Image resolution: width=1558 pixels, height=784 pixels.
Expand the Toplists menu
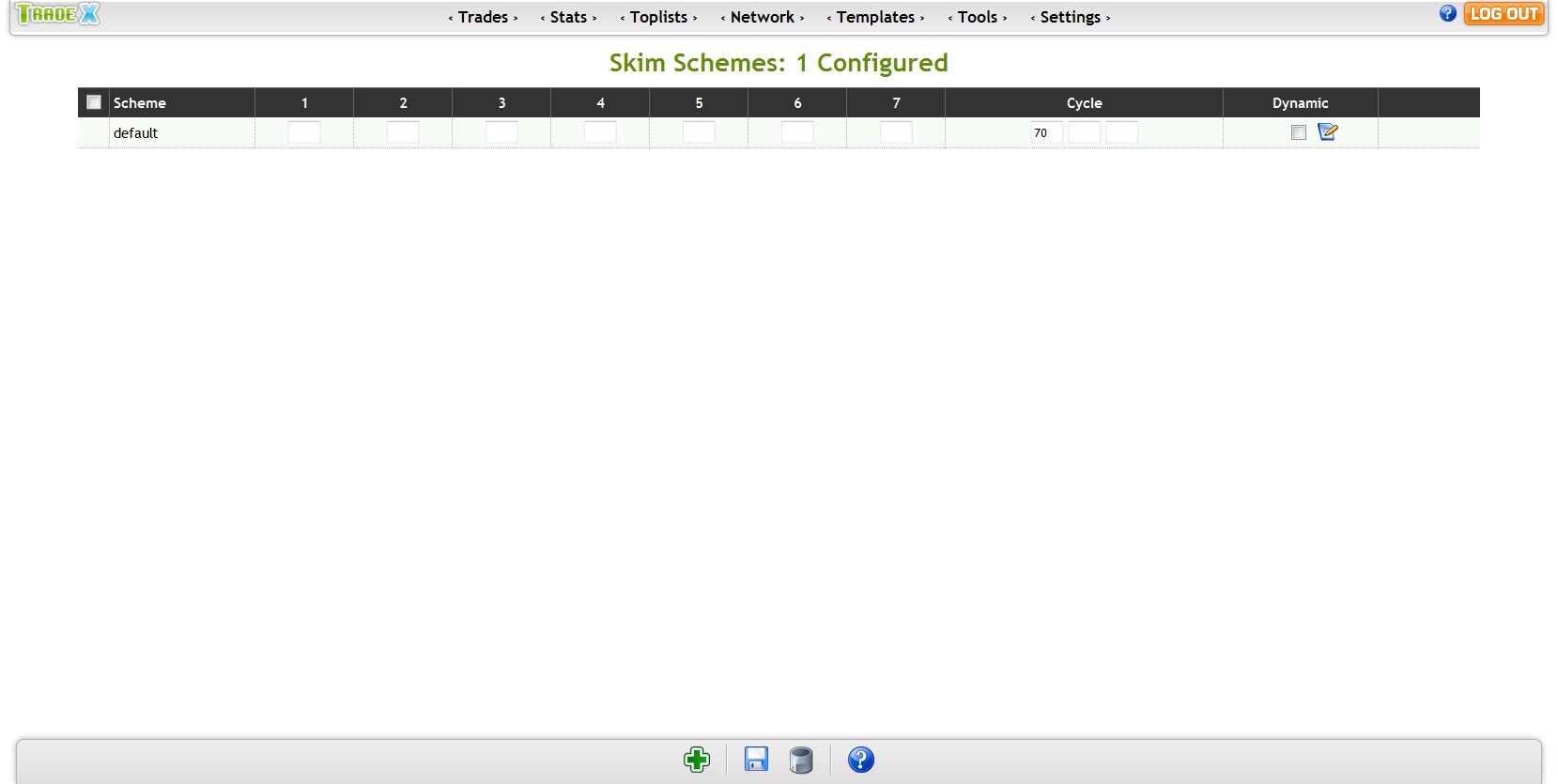pyautogui.click(x=658, y=17)
